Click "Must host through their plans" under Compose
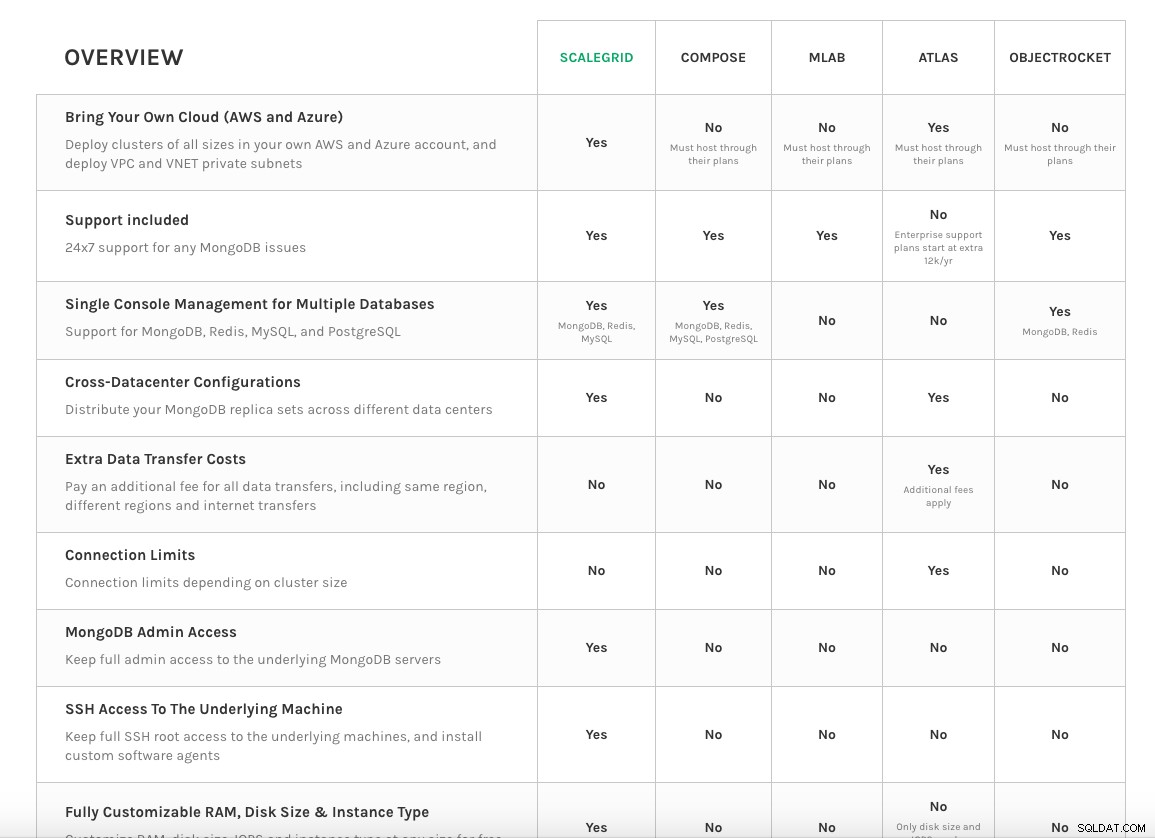The height and width of the screenshot is (838, 1155). coord(713,154)
